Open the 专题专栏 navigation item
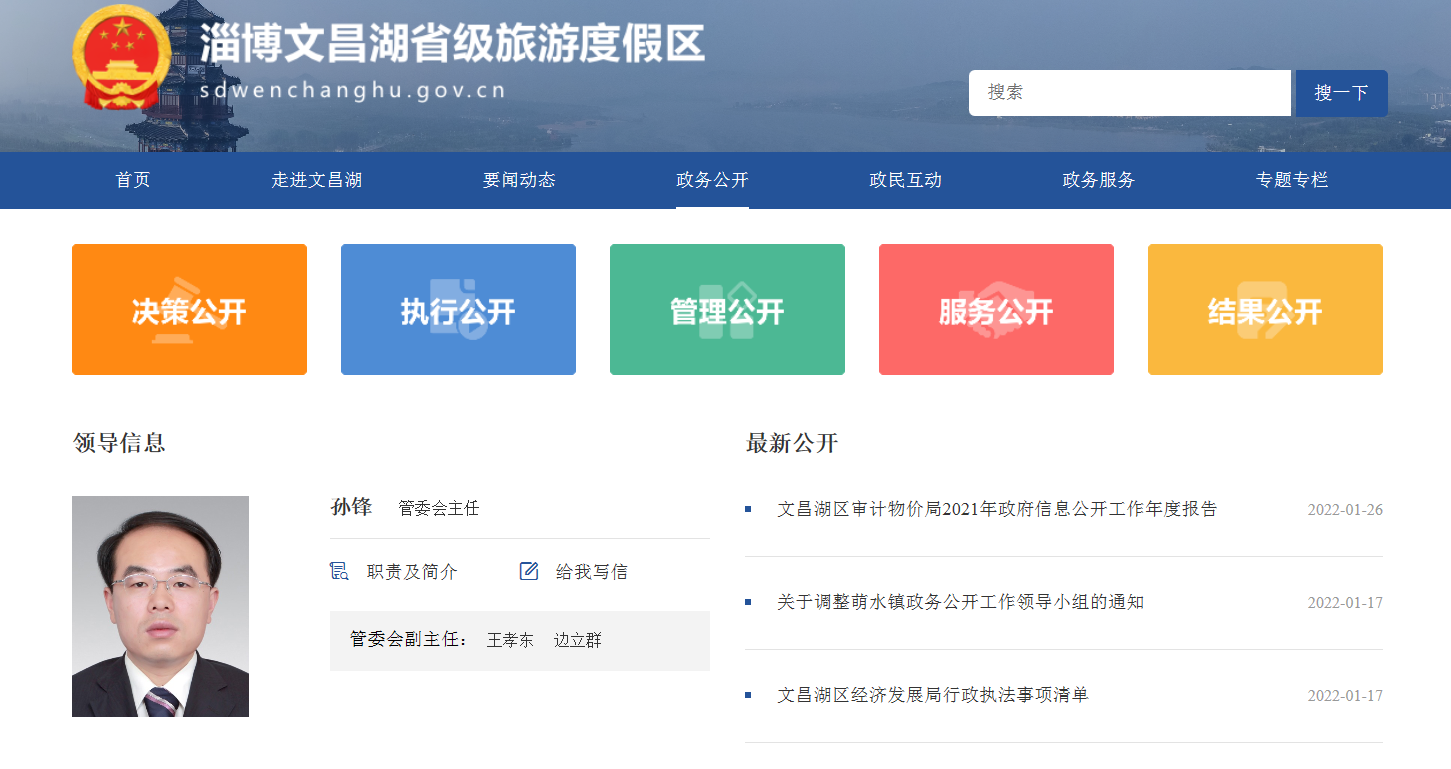Viewport: 1451px width, 769px height. pos(1292,181)
